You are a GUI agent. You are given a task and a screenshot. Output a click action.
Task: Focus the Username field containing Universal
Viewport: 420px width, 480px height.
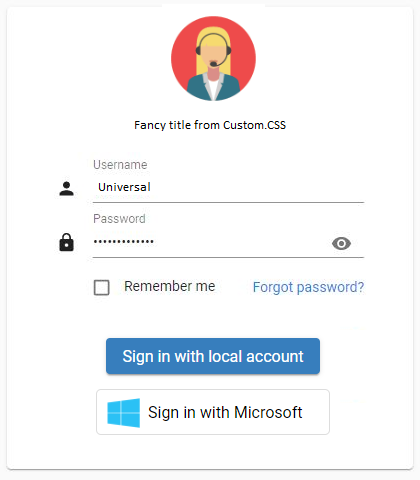point(228,187)
